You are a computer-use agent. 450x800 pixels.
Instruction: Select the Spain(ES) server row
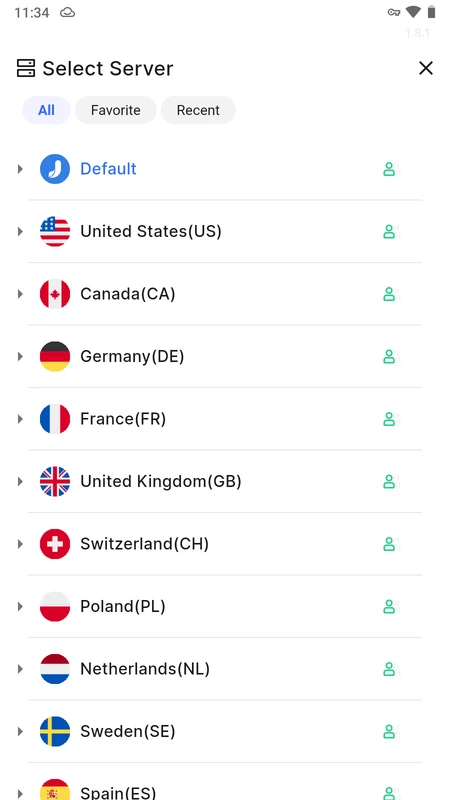pos(224,786)
